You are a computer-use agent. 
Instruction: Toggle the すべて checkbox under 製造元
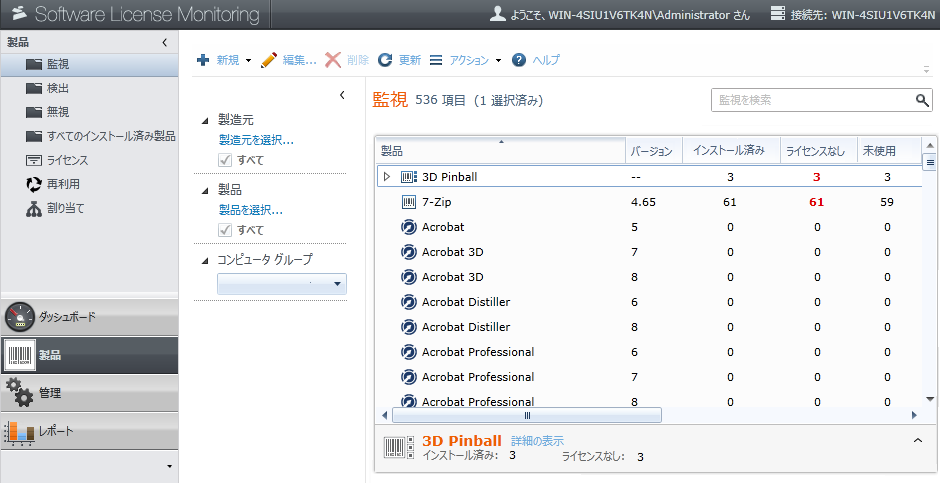click(x=226, y=160)
